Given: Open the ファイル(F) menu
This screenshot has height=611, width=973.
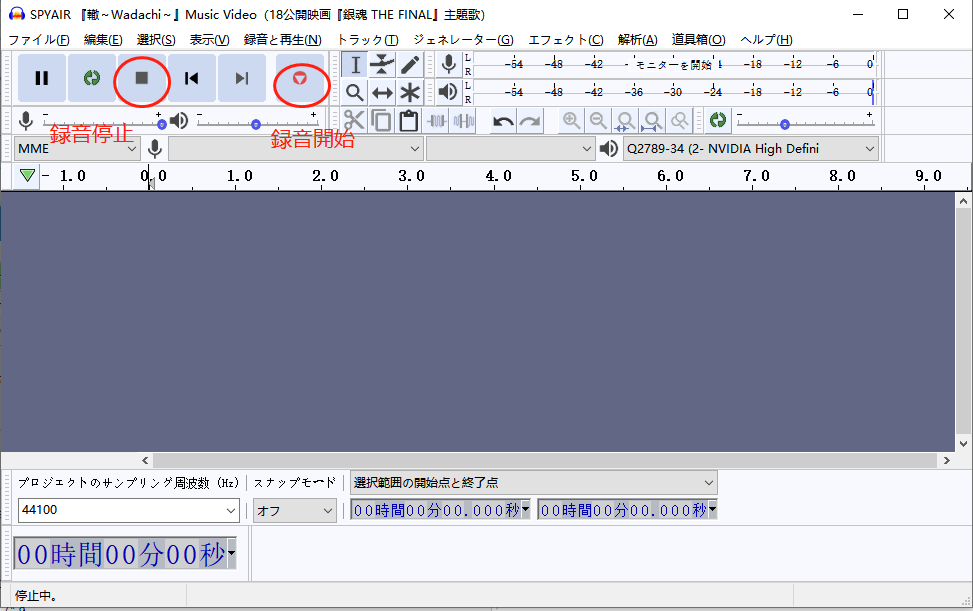Looking at the screenshot, I should tap(39, 40).
